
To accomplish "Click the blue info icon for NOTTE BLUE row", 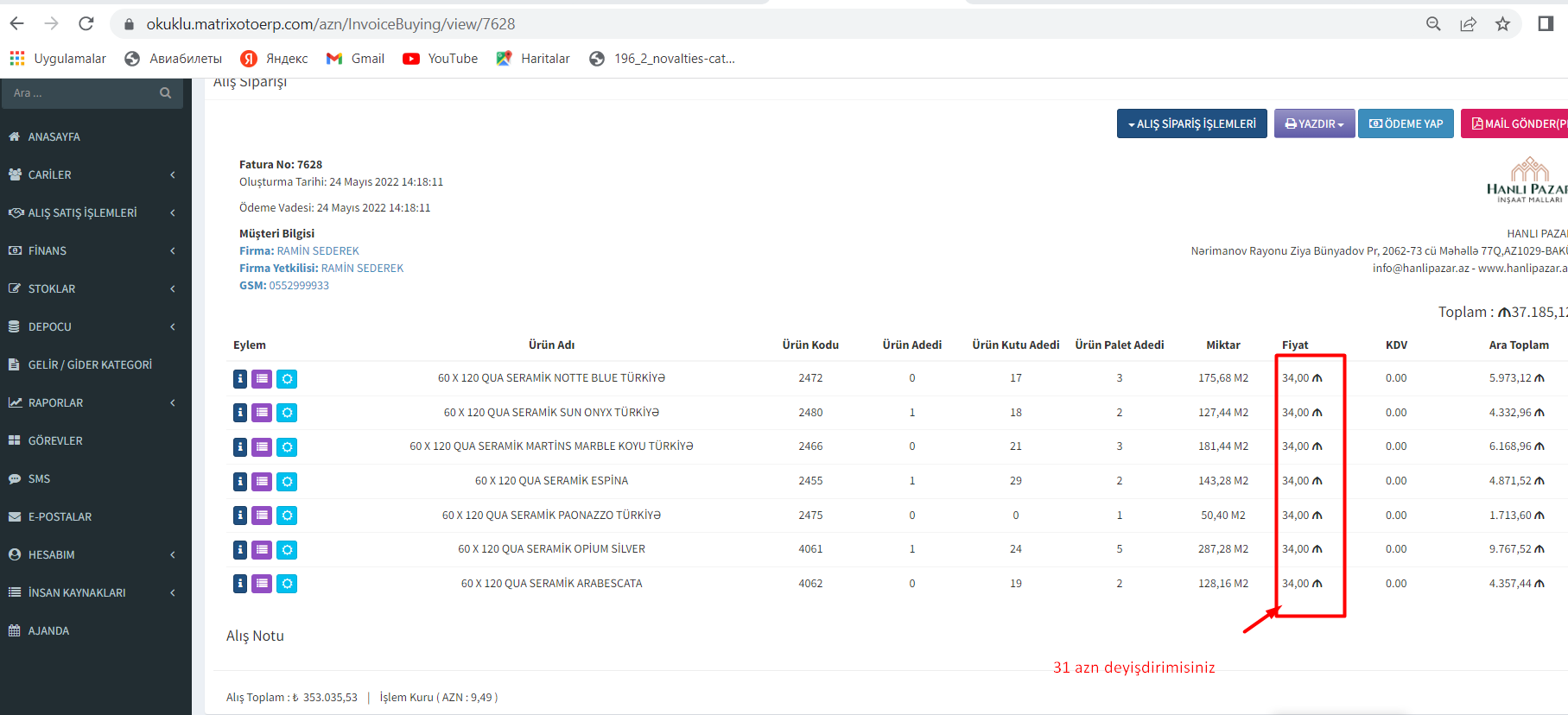I will click(x=240, y=378).
